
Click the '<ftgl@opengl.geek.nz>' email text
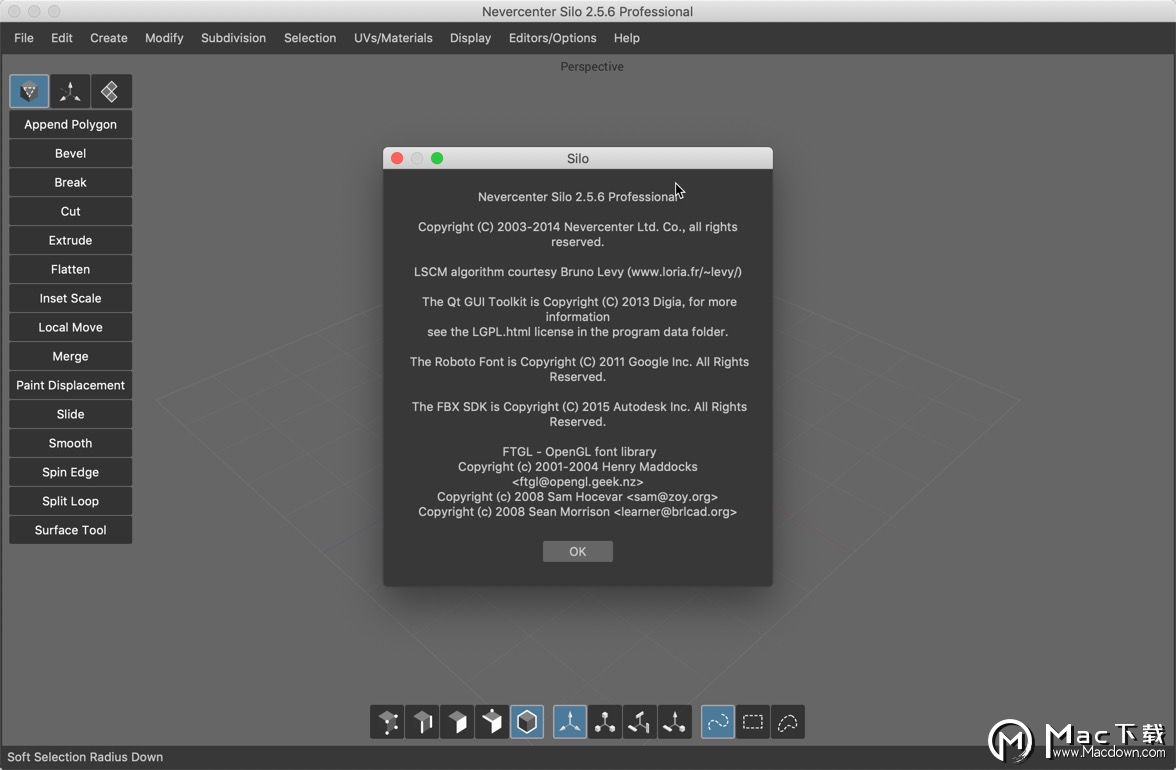point(578,482)
